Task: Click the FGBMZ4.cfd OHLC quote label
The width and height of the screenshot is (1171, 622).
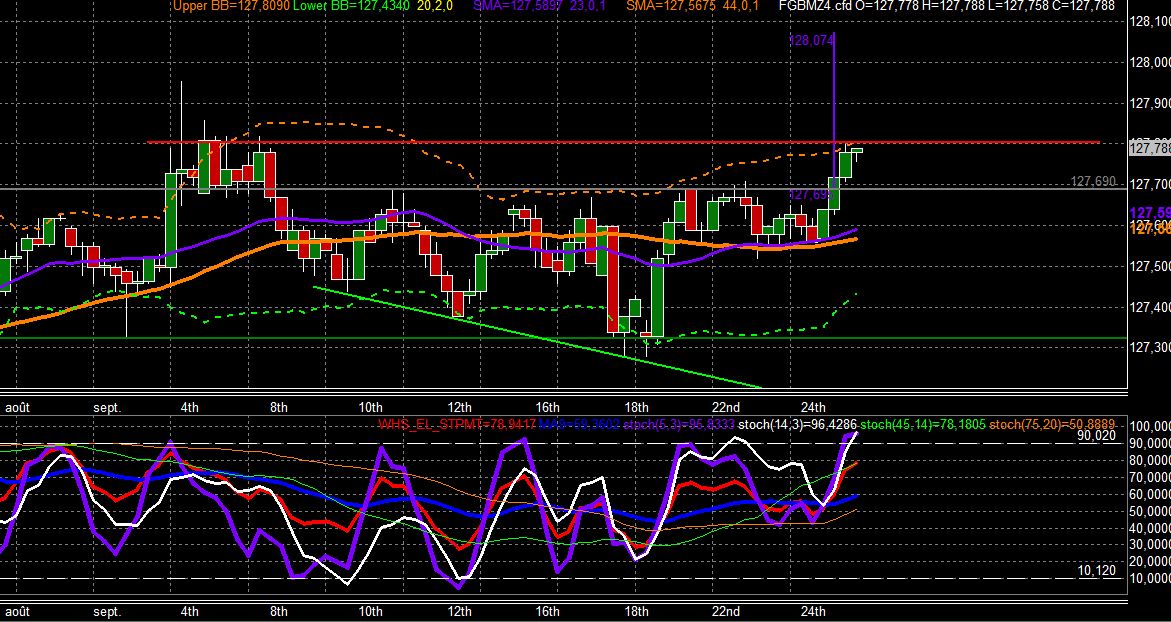Action: pyautogui.click(x=946, y=6)
